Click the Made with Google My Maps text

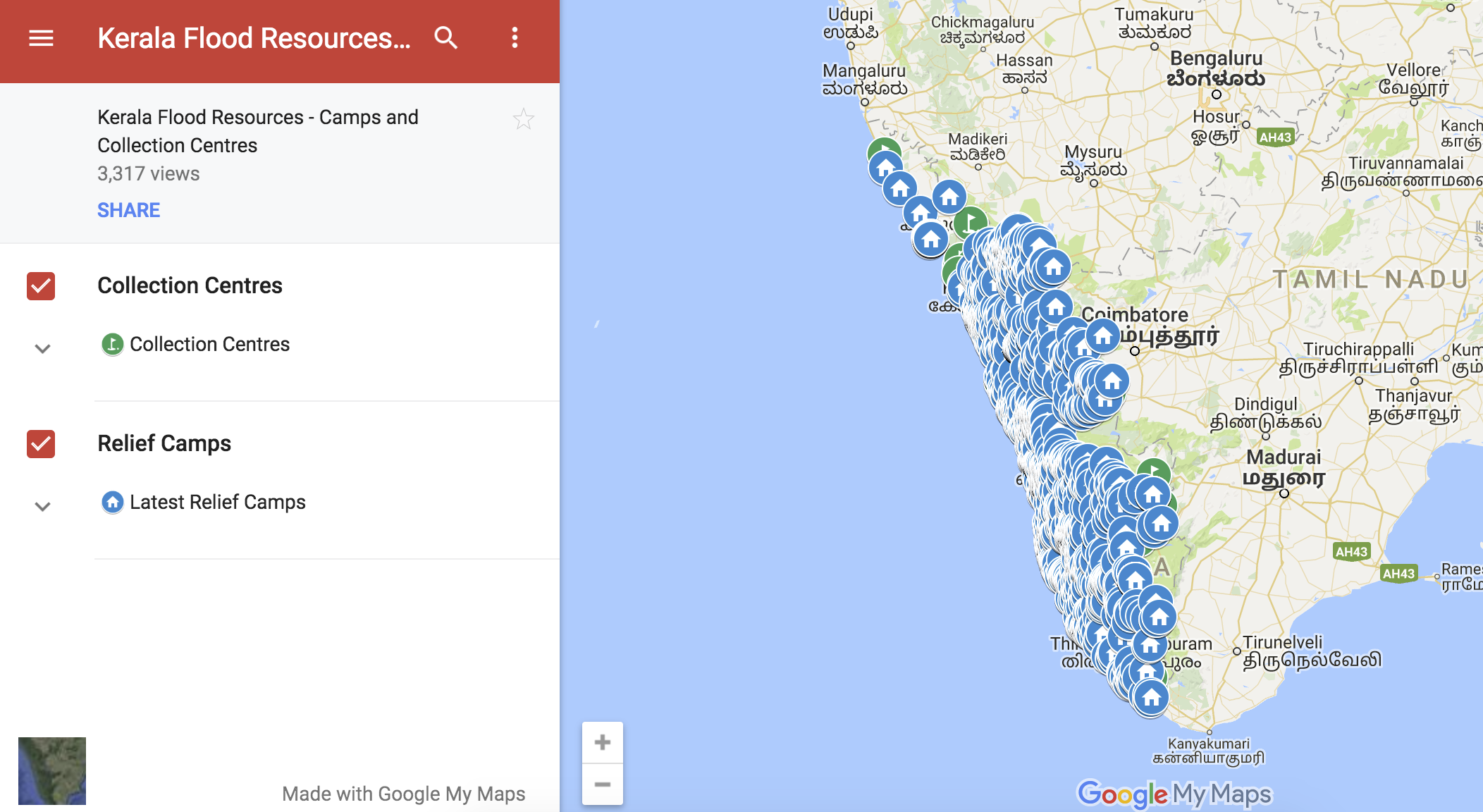coord(403,794)
